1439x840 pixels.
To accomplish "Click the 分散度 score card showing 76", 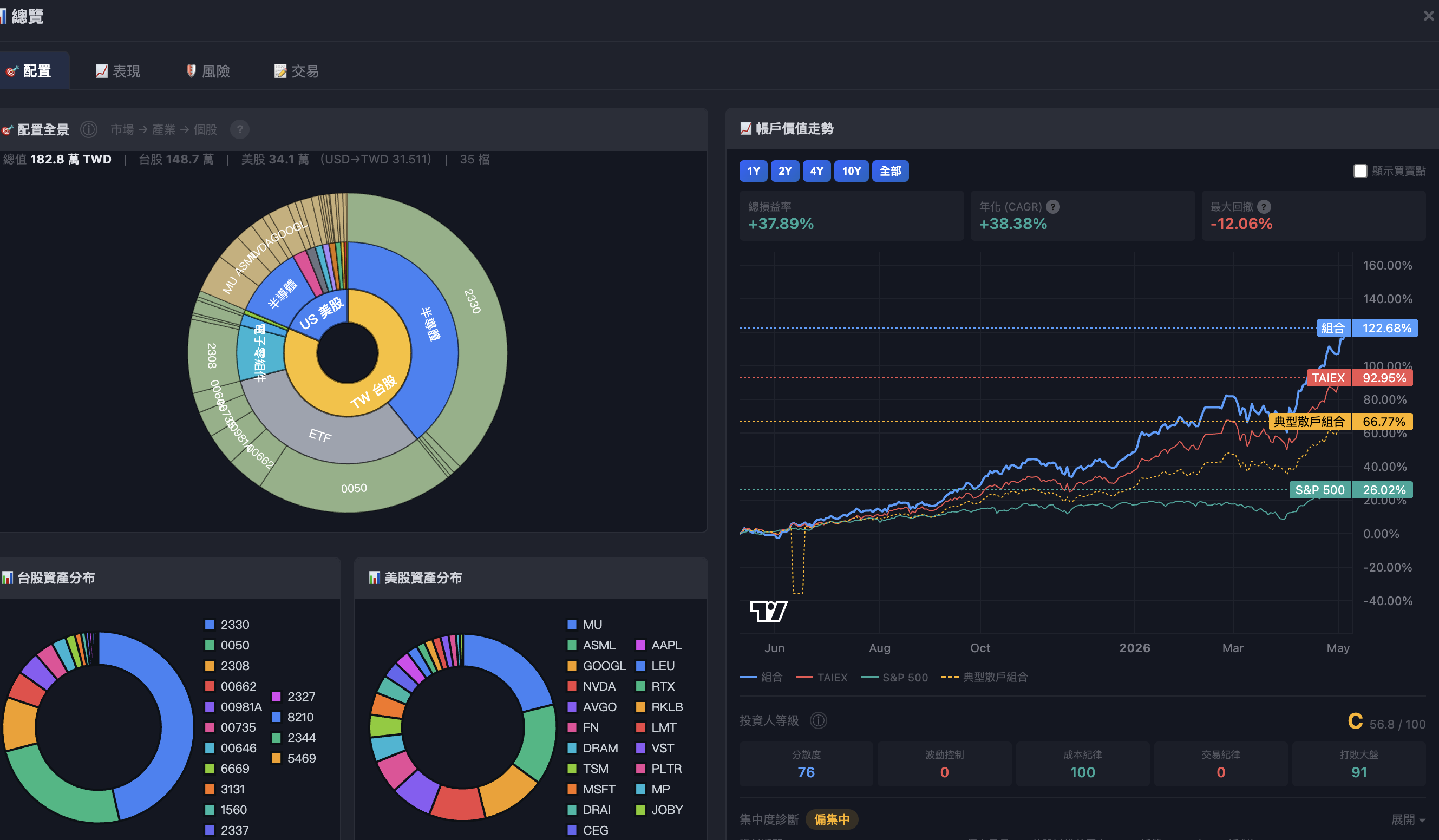I will point(806,764).
